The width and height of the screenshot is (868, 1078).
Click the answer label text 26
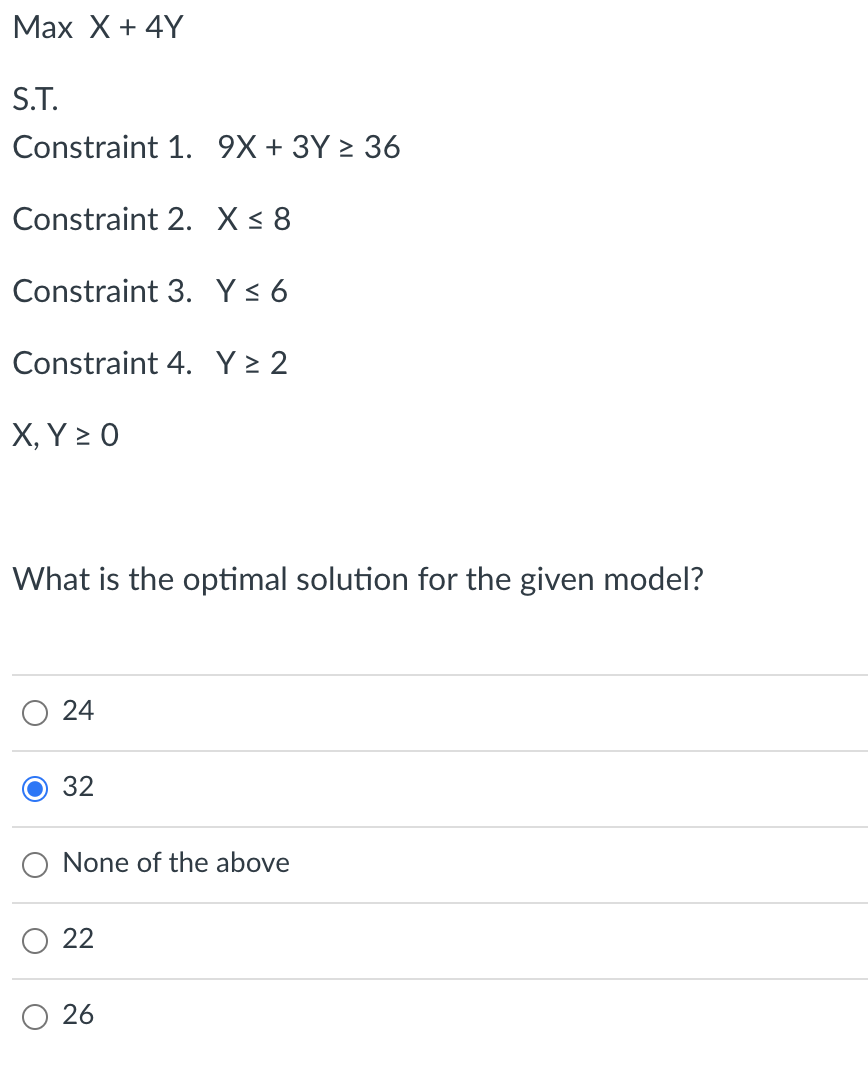click(x=78, y=1015)
